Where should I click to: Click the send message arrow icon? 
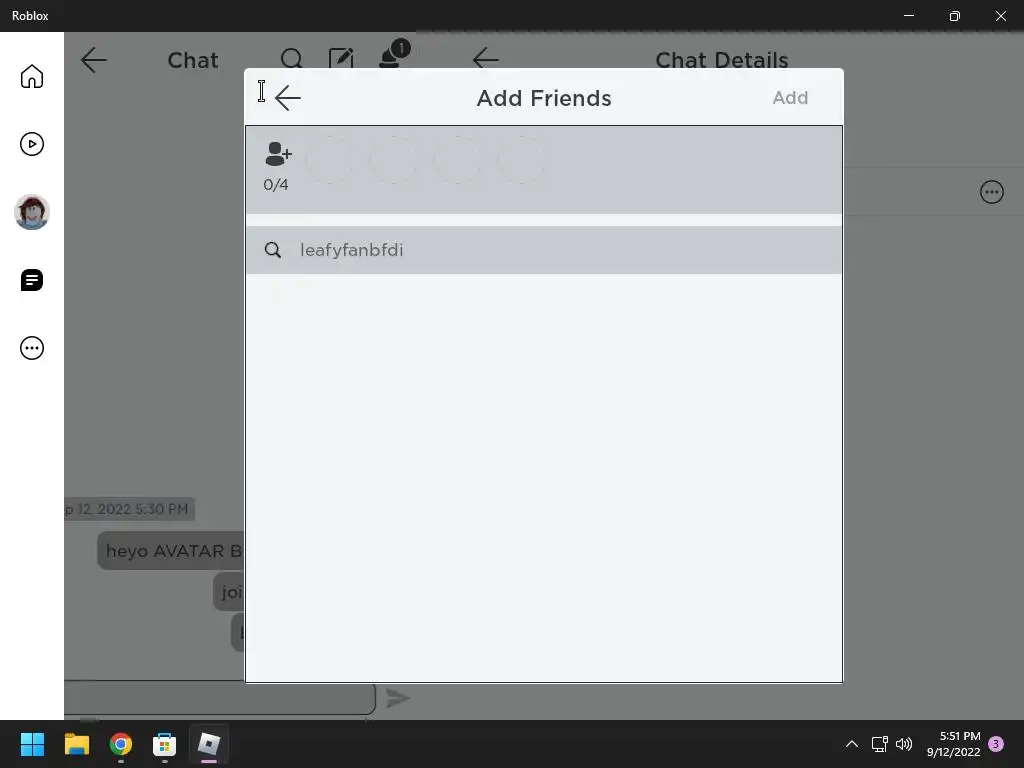point(397,698)
